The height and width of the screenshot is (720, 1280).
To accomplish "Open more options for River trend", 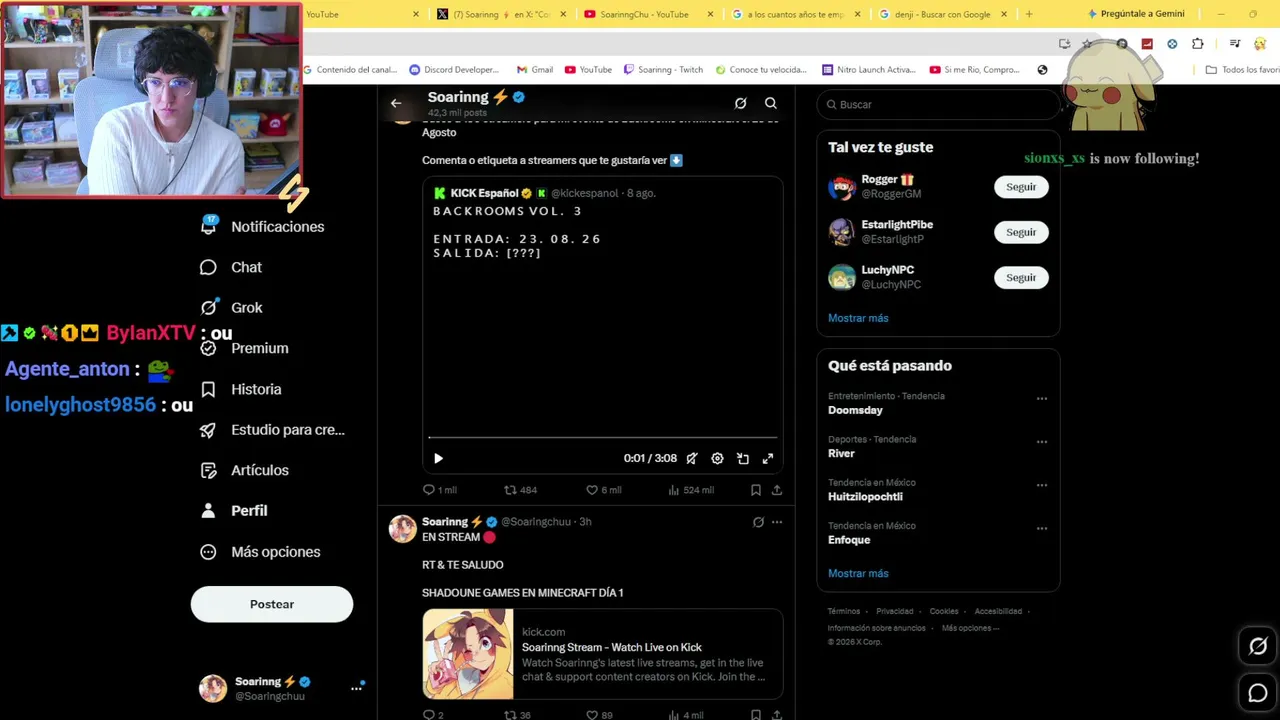I will tap(1042, 441).
